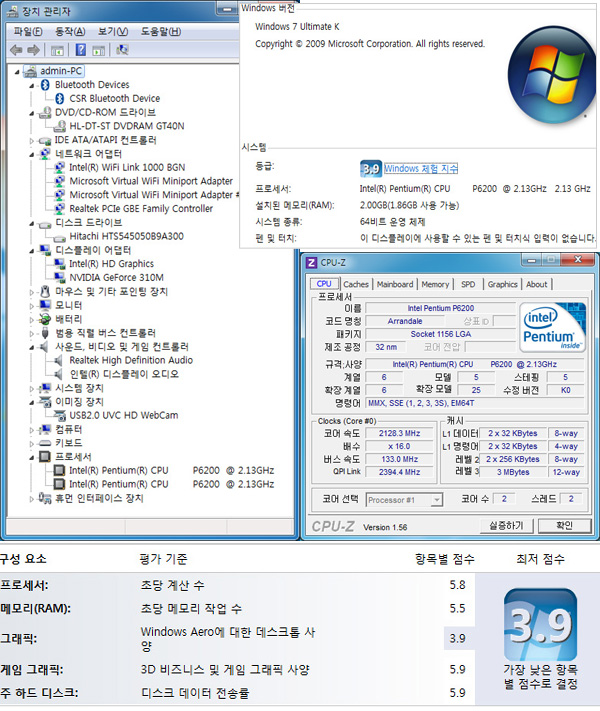
Task: Open the Windows 체험 지수 link
Action: click(x=421, y=169)
